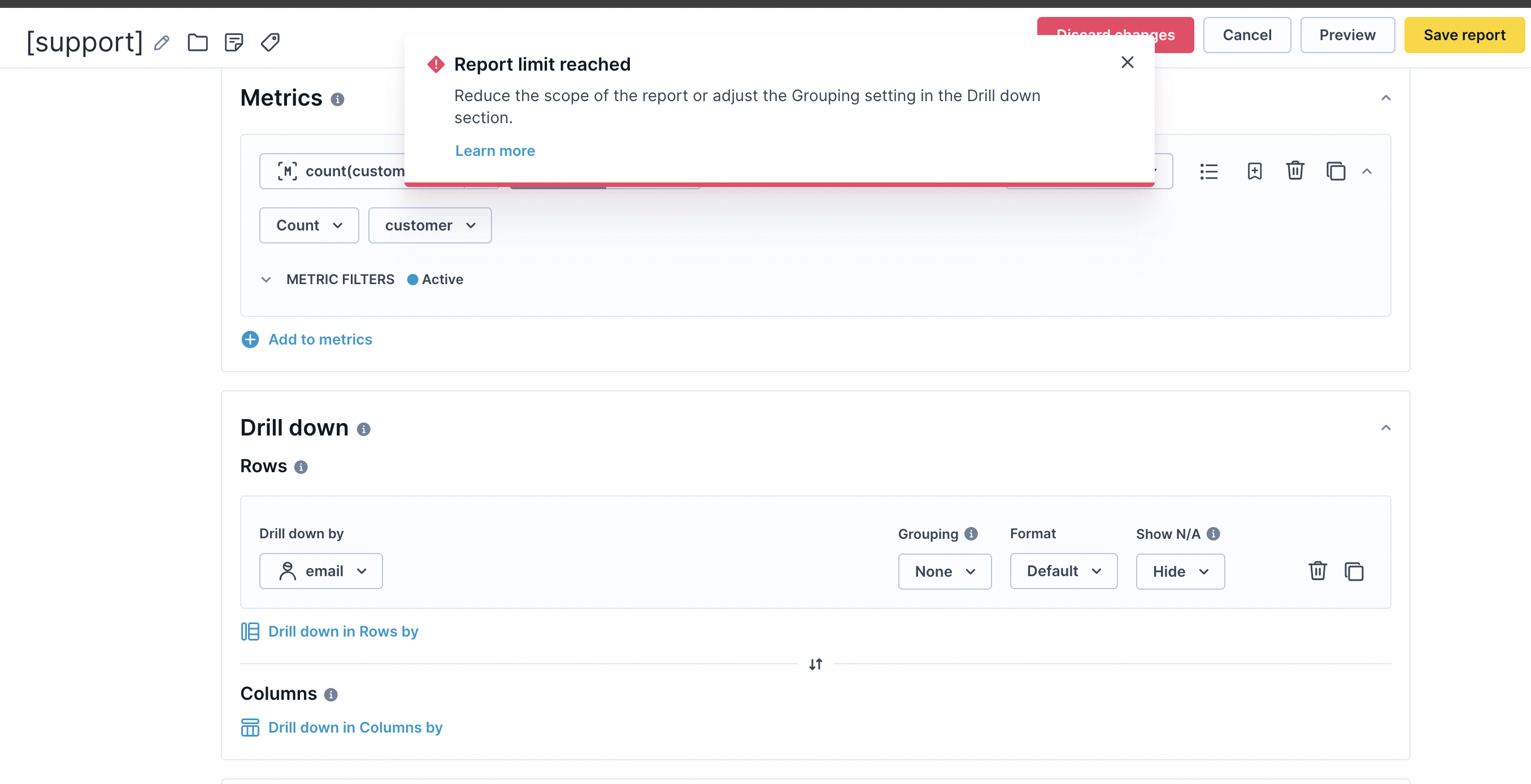Open the Grouping None dropdown
1531x784 pixels.
945,571
